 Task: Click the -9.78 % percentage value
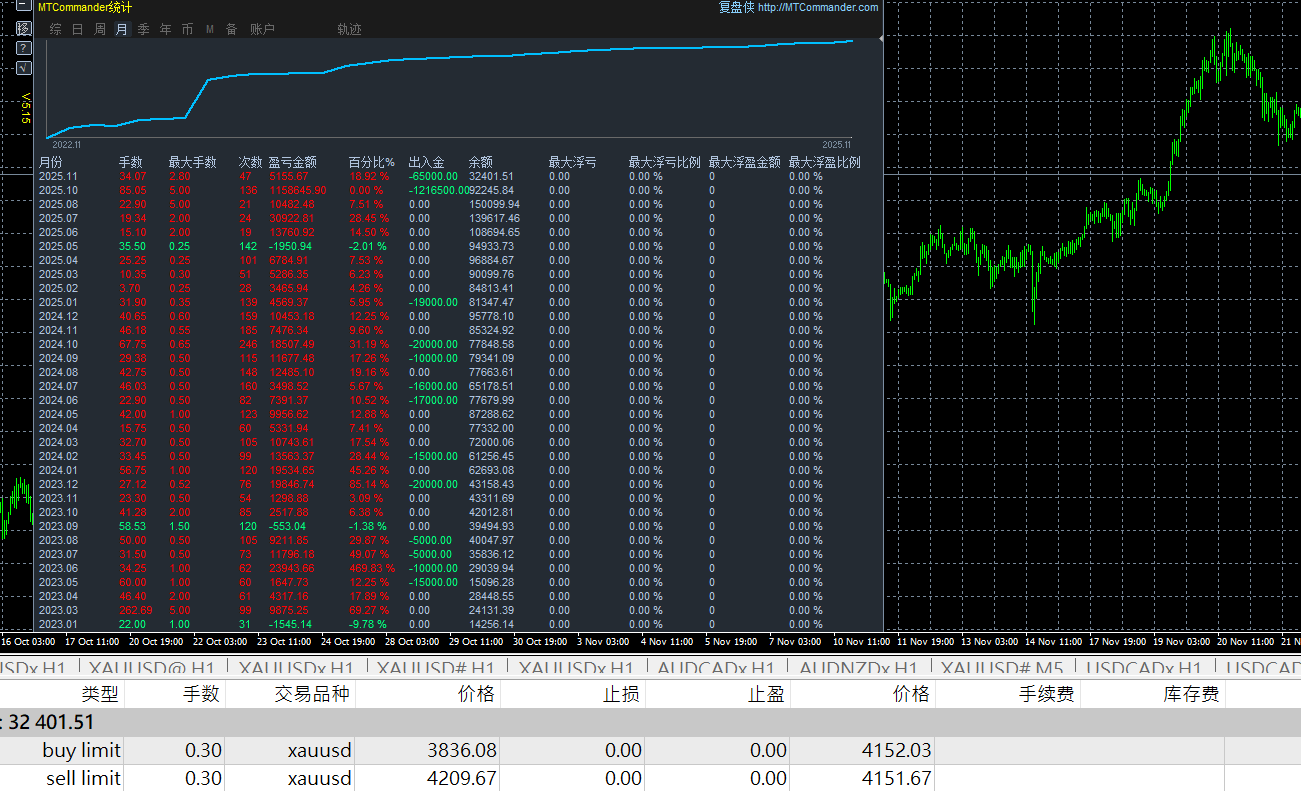point(368,624)
